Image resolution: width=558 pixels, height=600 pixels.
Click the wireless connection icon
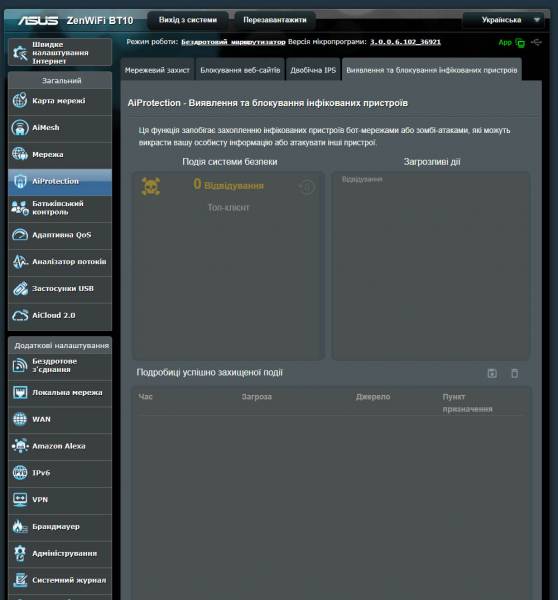[20, 365]
